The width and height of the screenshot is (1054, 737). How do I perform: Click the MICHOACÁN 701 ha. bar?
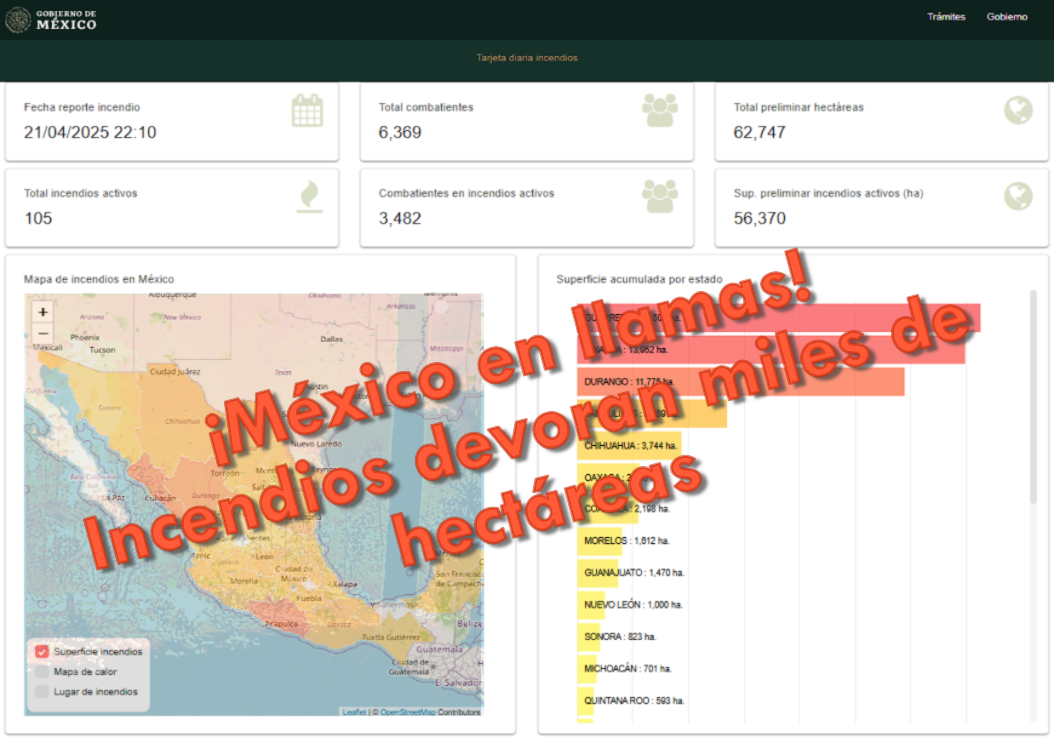587,668
